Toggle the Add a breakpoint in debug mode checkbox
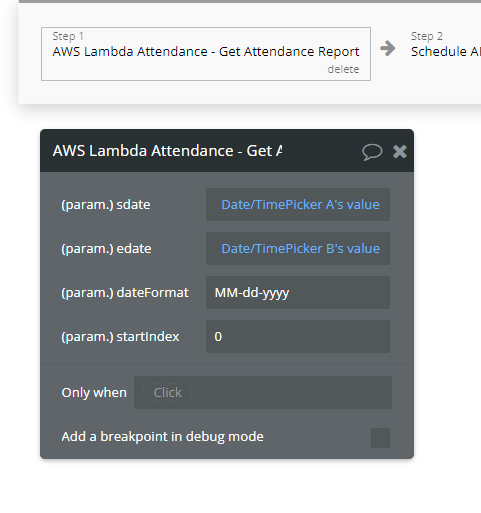This screenshot has height=513, width=481. click(380, 438)
